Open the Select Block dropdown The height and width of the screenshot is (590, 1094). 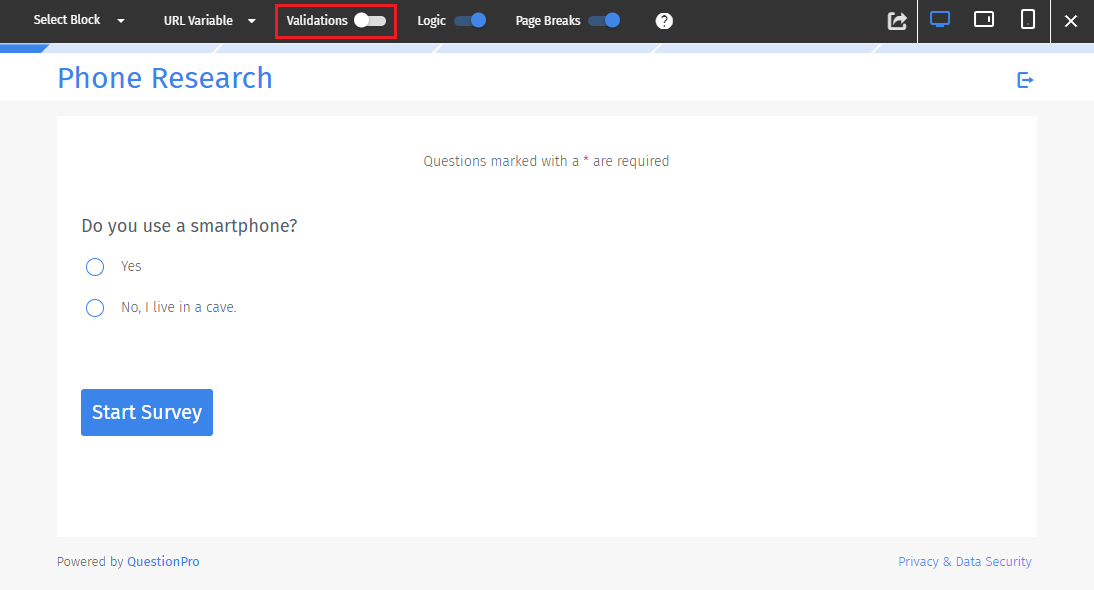[x=67, y=19]
